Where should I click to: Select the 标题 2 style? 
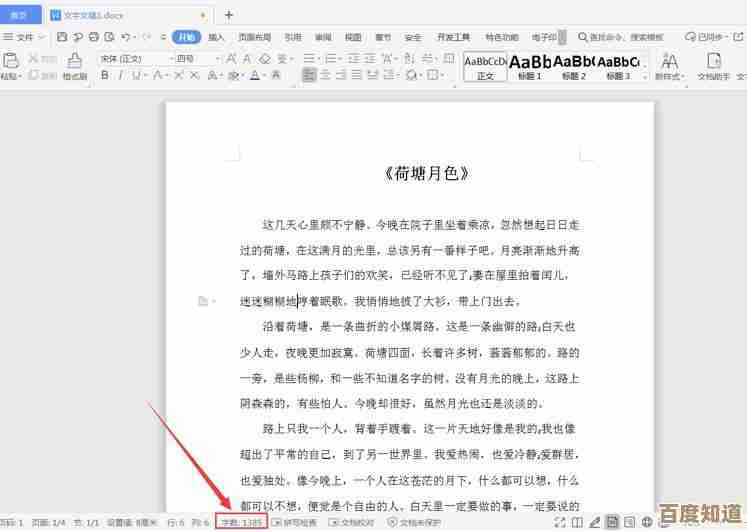click(x=574, y=67)
